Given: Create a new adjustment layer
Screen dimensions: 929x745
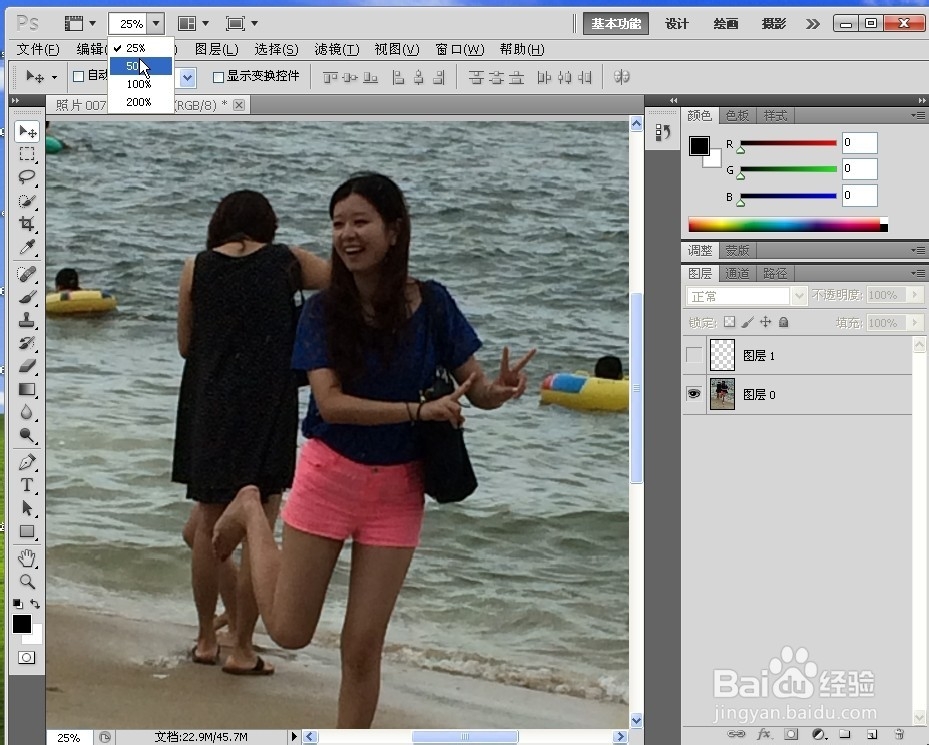Looking at the screenshot, I should pos(819,734).
